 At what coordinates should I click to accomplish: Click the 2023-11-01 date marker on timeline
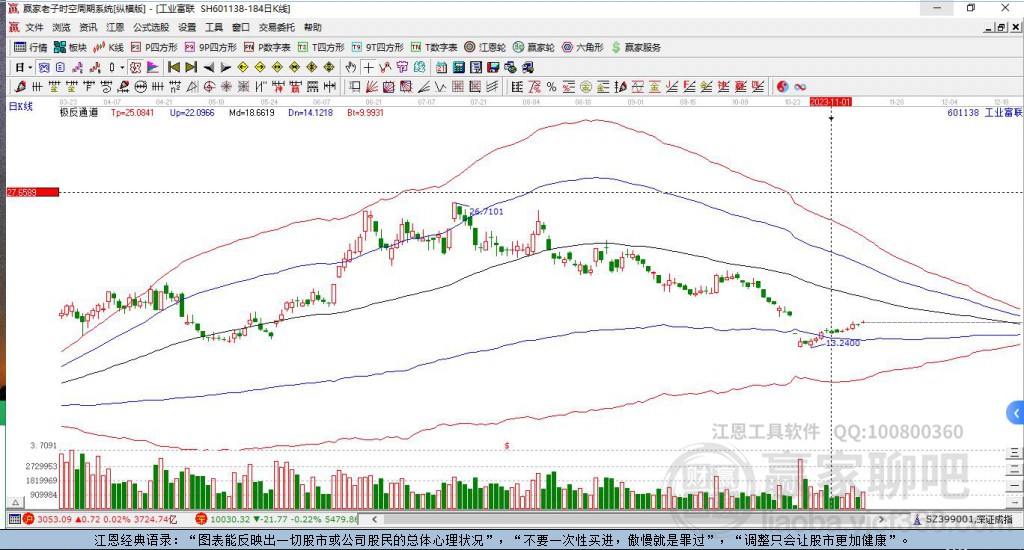830,102
